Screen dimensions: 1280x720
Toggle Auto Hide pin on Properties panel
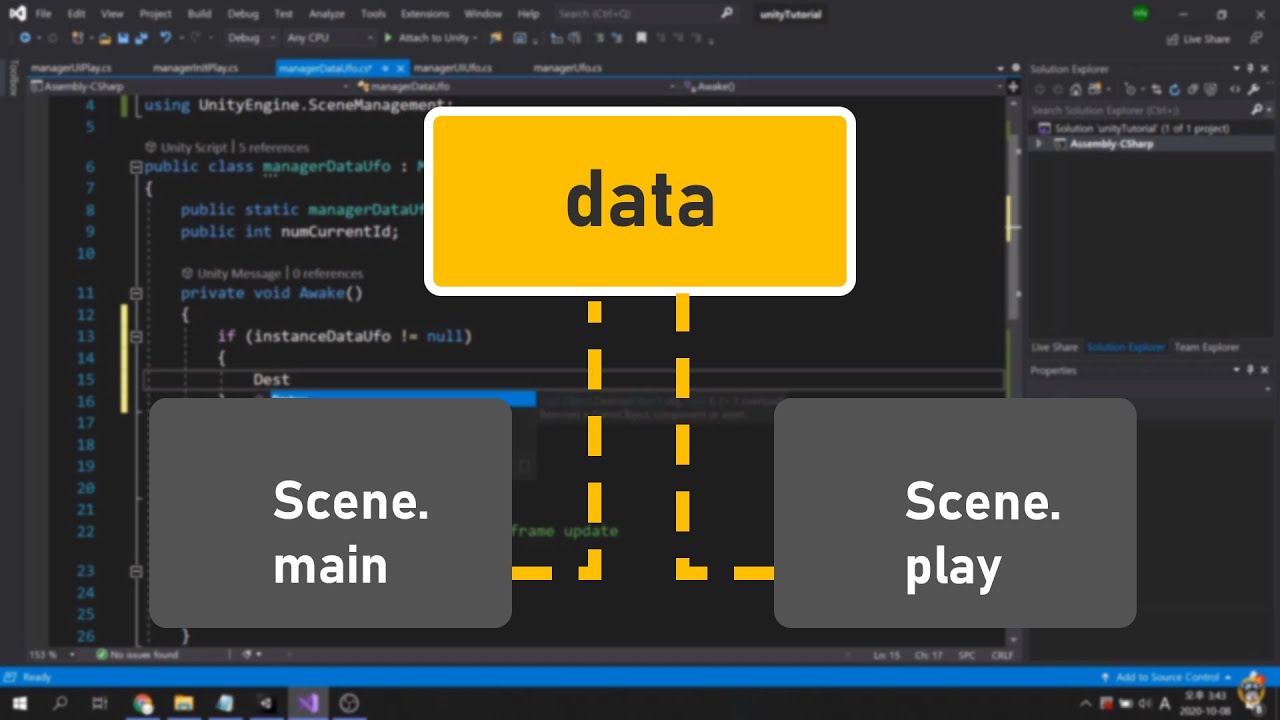coord(1250,370)
